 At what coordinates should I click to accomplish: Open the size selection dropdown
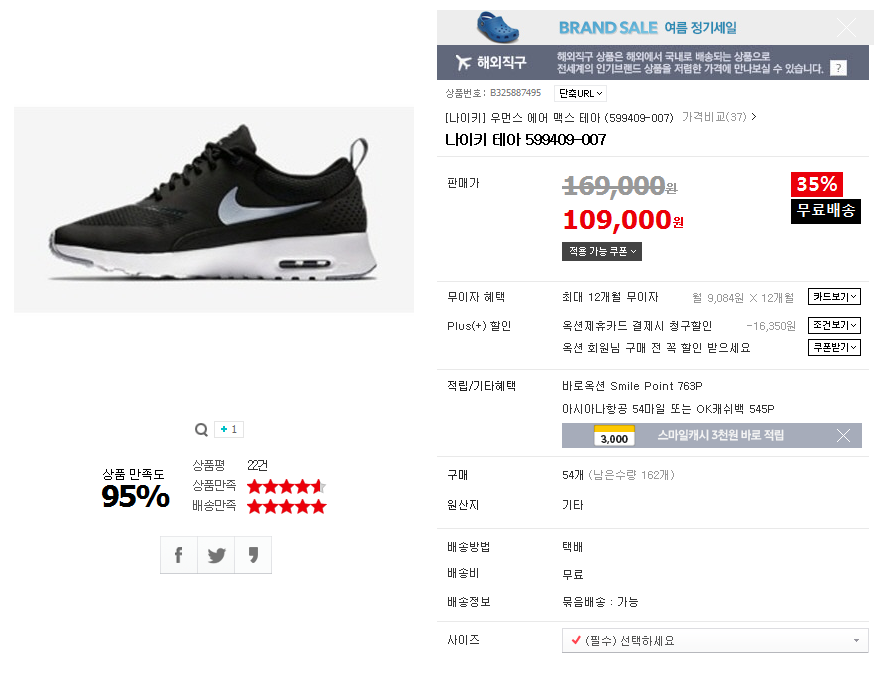tap(715, 640)
